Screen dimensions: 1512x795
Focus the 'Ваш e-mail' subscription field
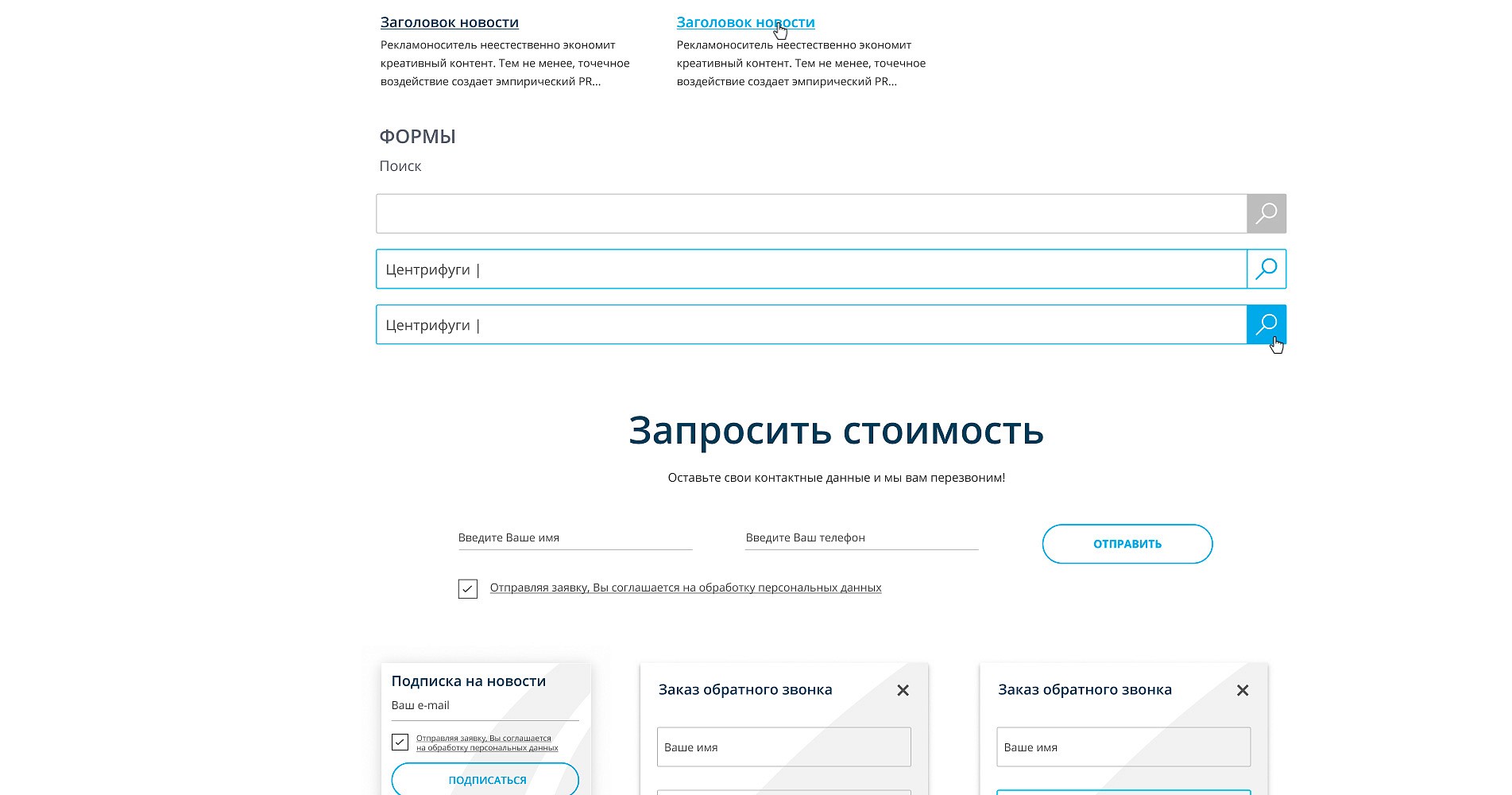[485, 706]
